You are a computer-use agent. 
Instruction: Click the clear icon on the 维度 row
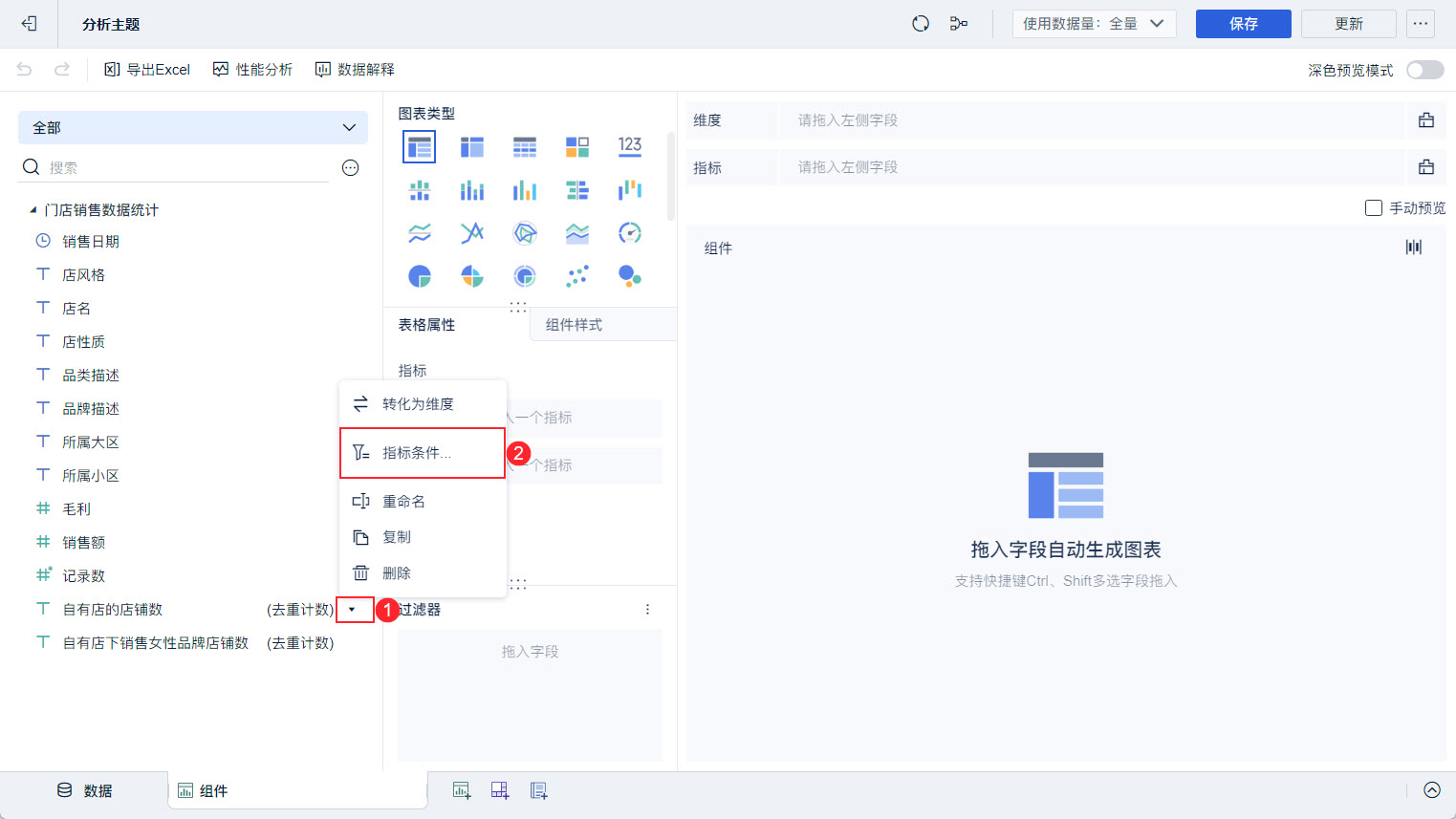(1426, 120)
